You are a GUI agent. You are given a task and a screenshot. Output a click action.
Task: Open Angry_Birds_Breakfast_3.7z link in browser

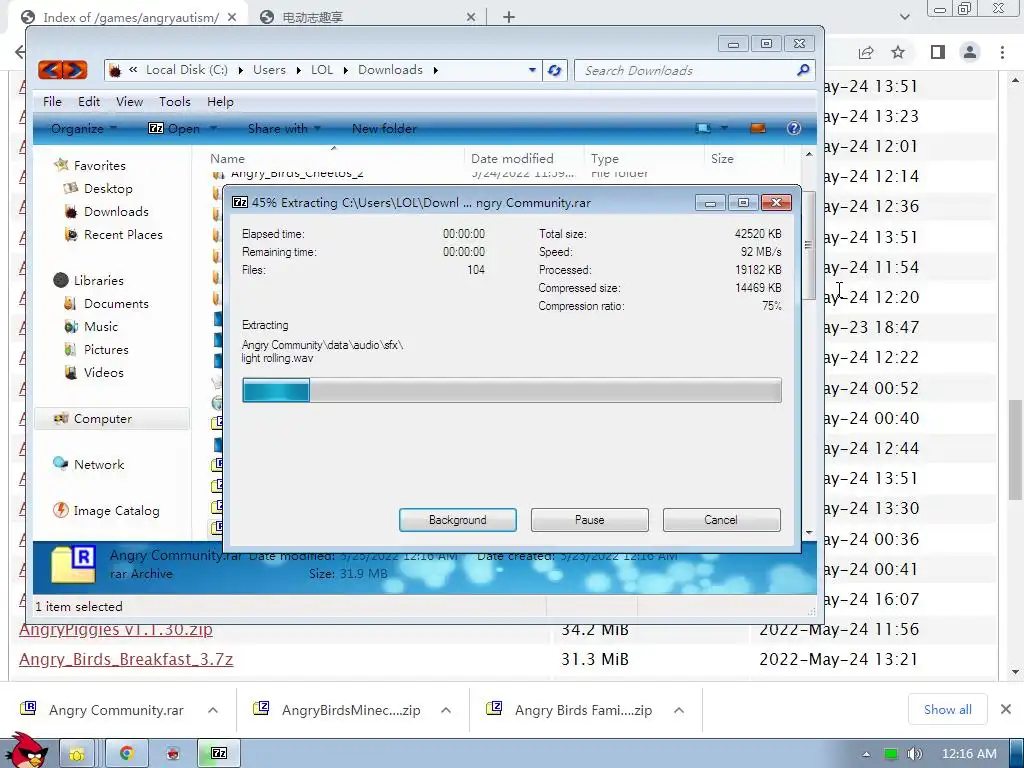[126, 660]
